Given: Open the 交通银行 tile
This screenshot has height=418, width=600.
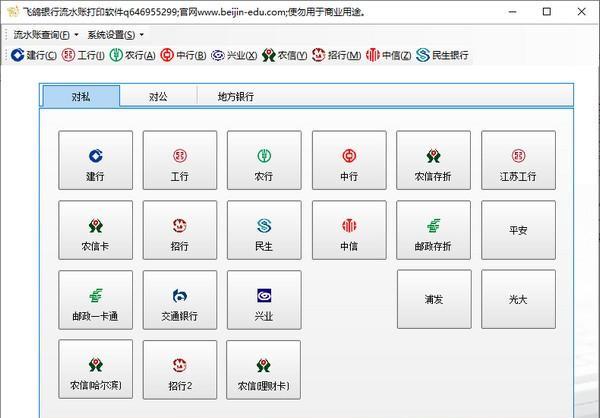Looking at the screenshot, I should click(x=180, y=300).
